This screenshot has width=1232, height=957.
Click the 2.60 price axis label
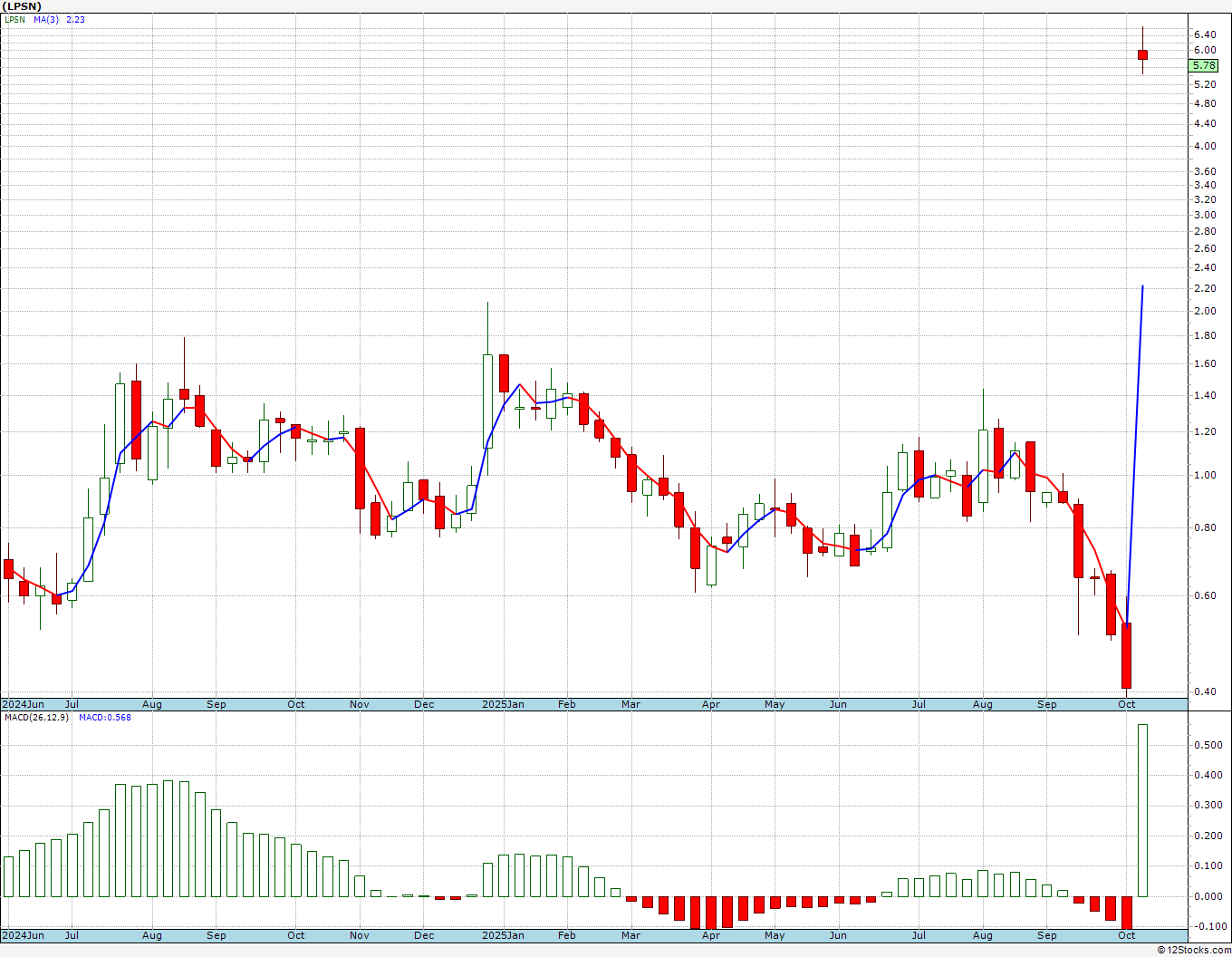(x=1205, y=248)
